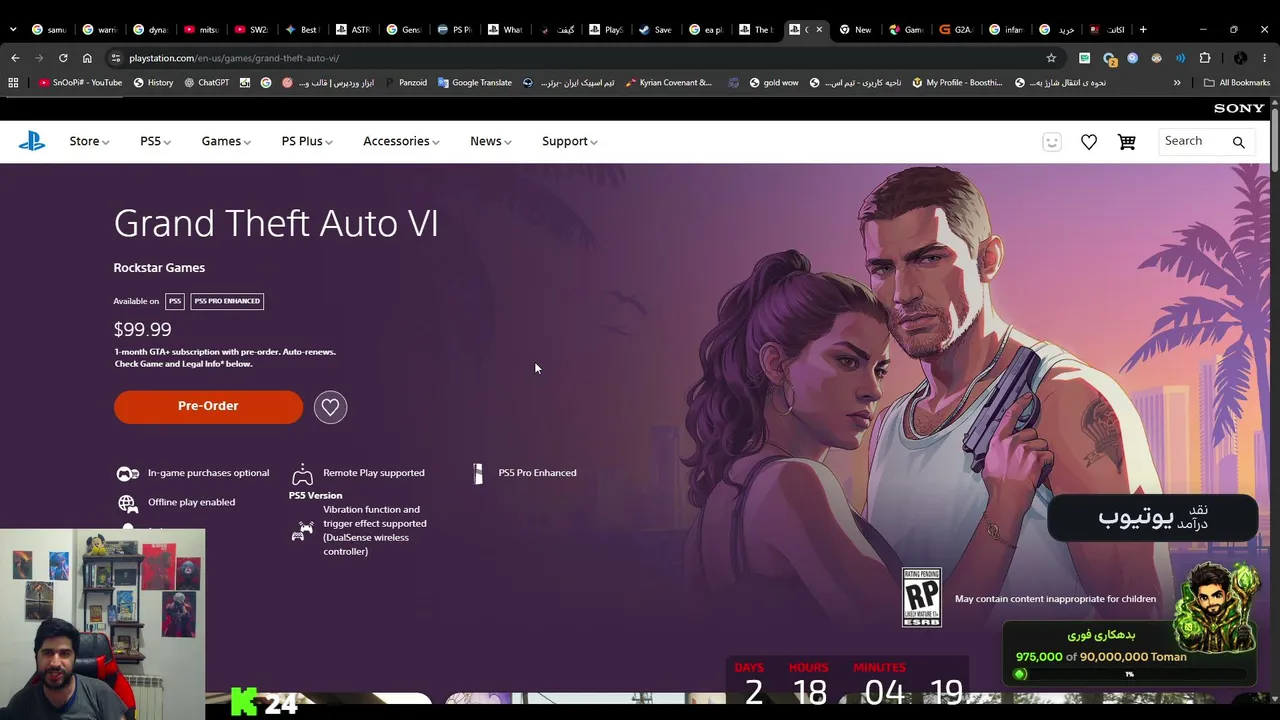This screenshot has width=1280, height=720.
Task: Add Grand Theft Auto VI to wishlist
Action: (330, 407)
